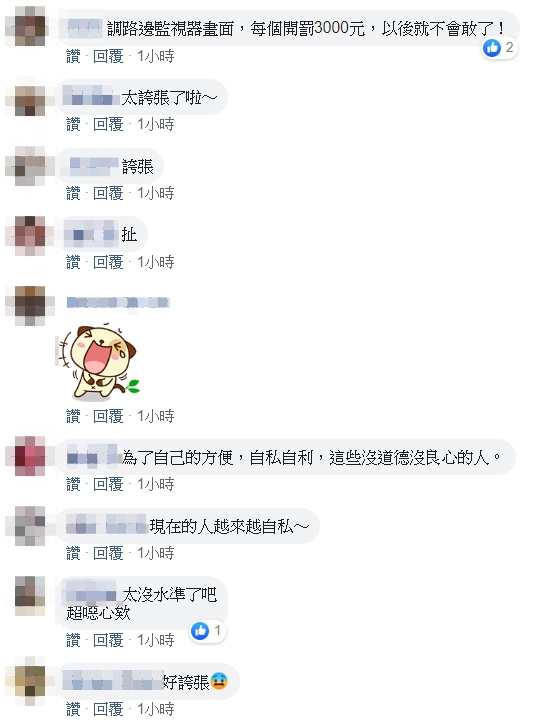
Task: Like the 誇張 comment
Action: 73,193
